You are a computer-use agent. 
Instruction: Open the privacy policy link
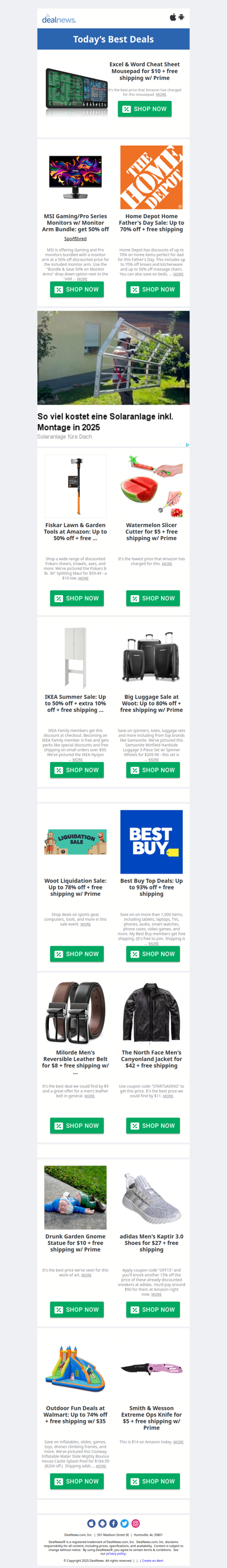click(116, 1553)
